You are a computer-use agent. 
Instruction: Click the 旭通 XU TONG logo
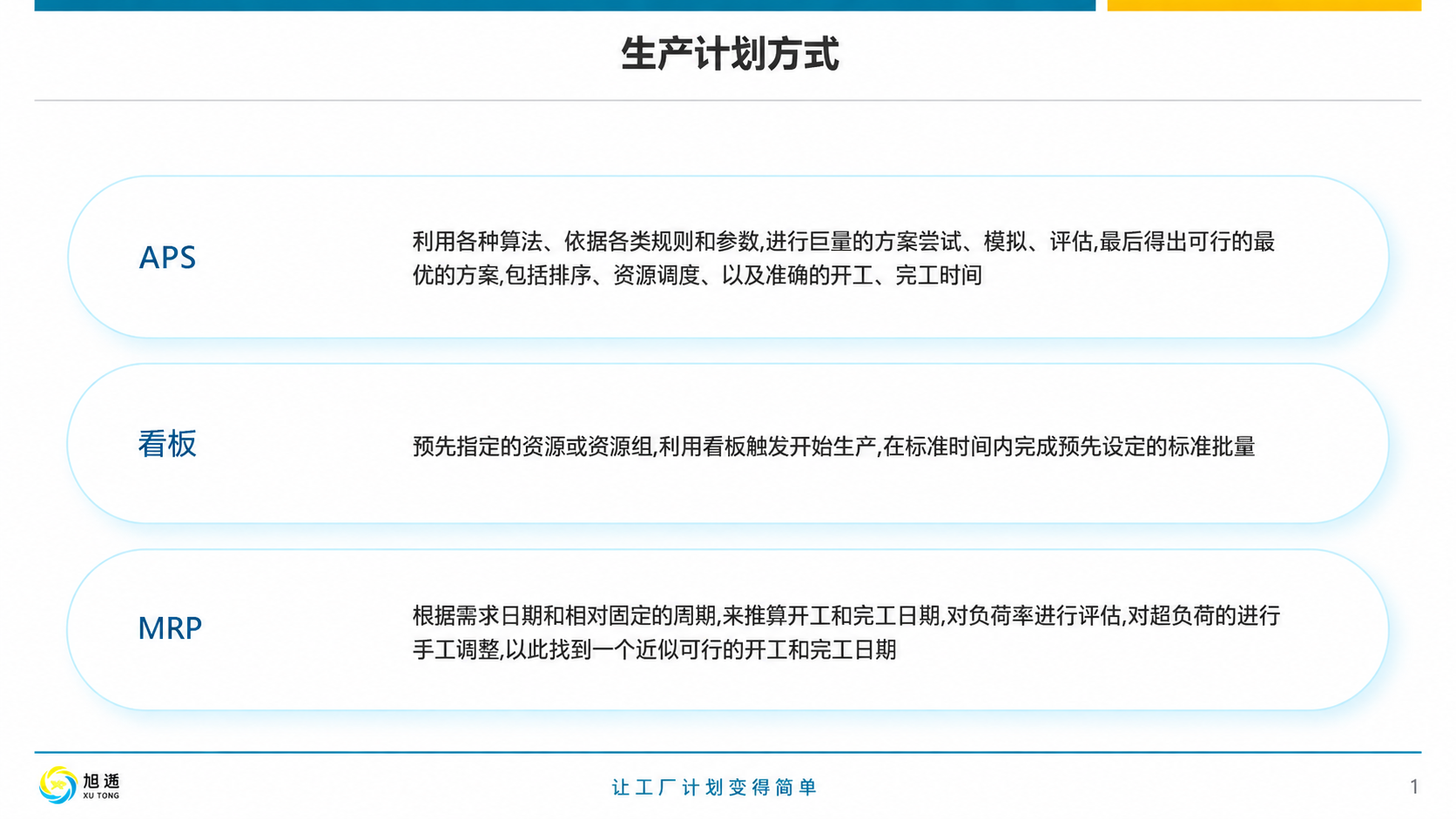coord(79,785)
